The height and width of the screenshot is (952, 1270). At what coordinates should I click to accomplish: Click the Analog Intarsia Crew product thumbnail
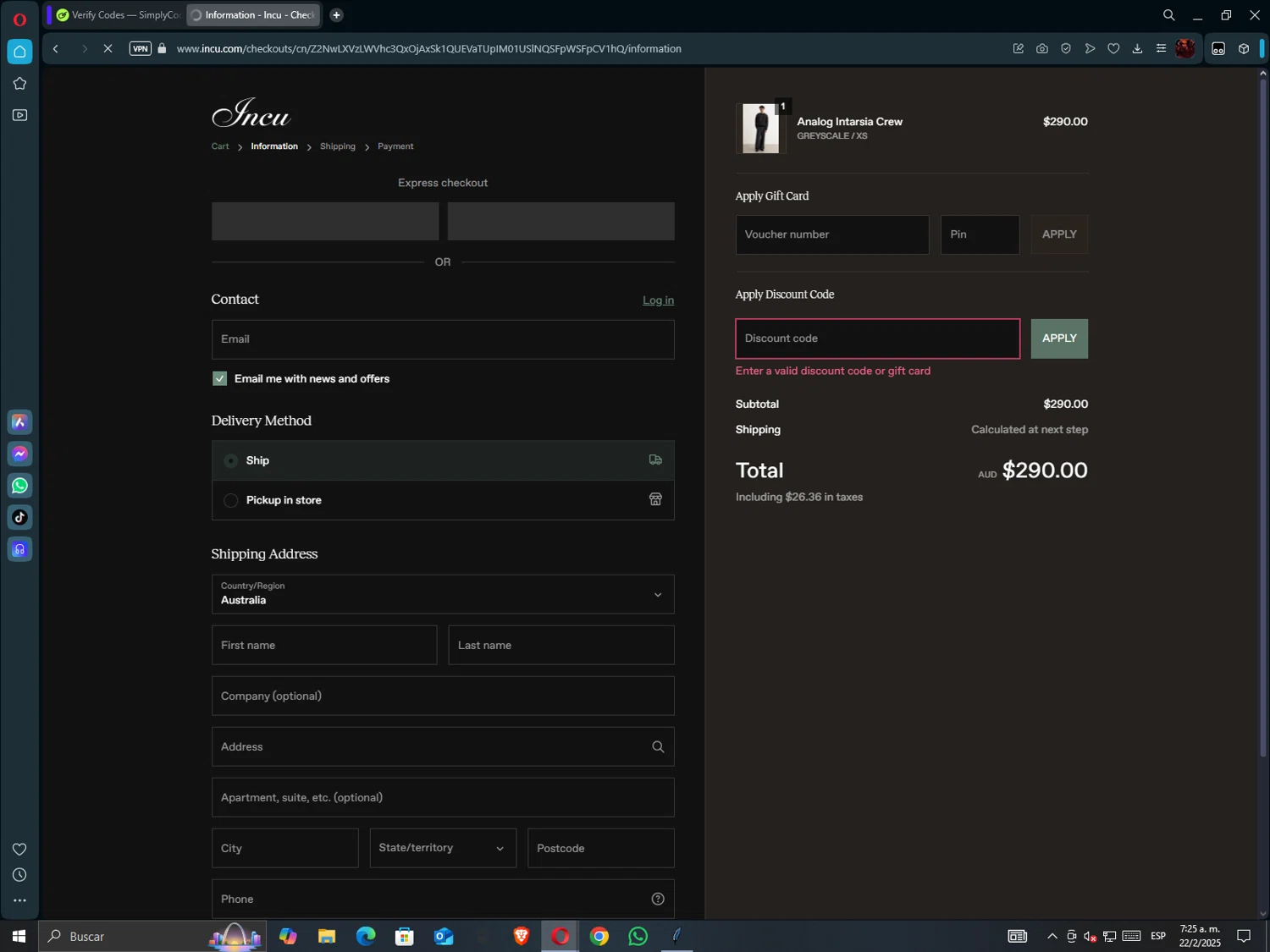[x=760, y=129]
